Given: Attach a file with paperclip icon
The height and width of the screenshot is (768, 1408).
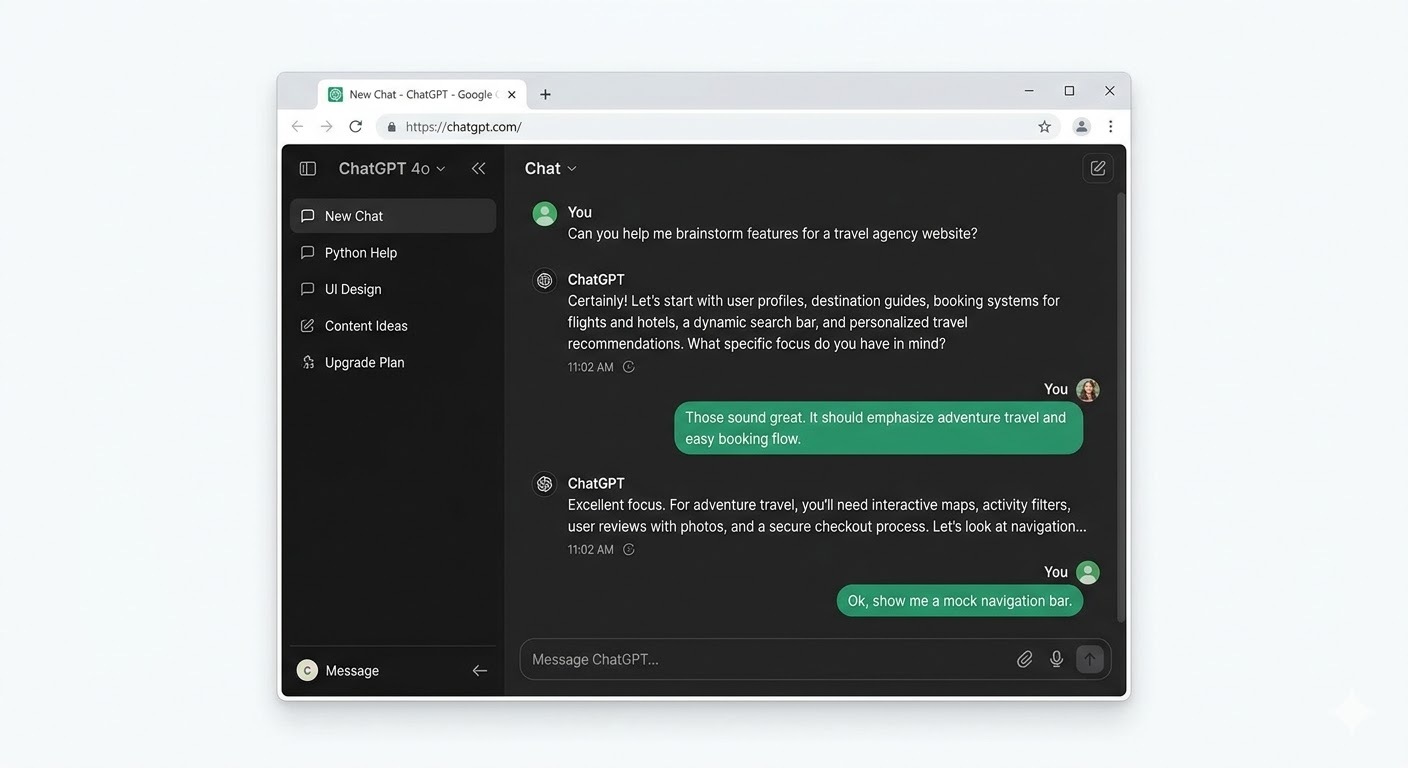Looking at the screenshot, I should point(1025,659).
